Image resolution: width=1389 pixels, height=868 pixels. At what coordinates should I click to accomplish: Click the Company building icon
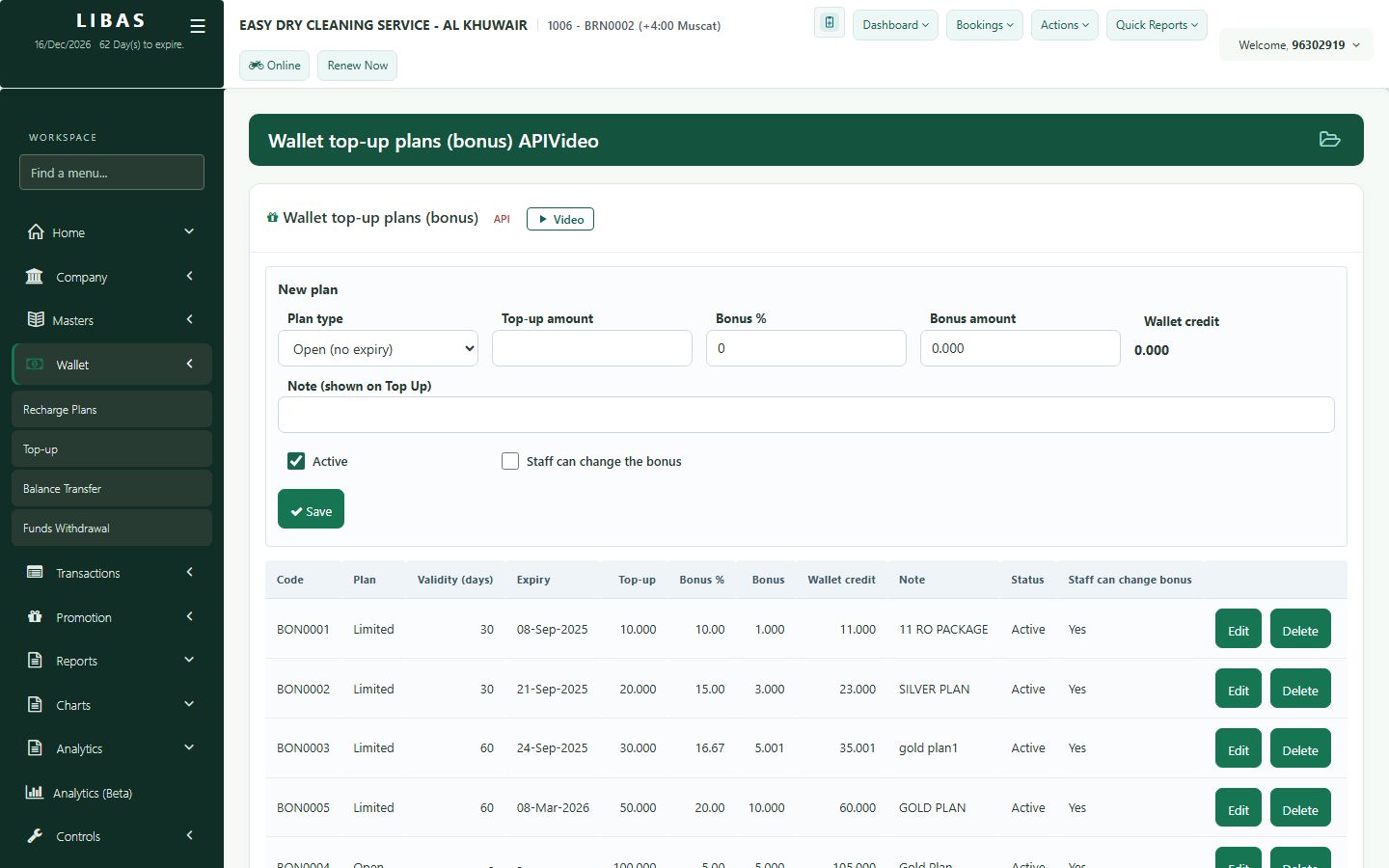(35, 277)
